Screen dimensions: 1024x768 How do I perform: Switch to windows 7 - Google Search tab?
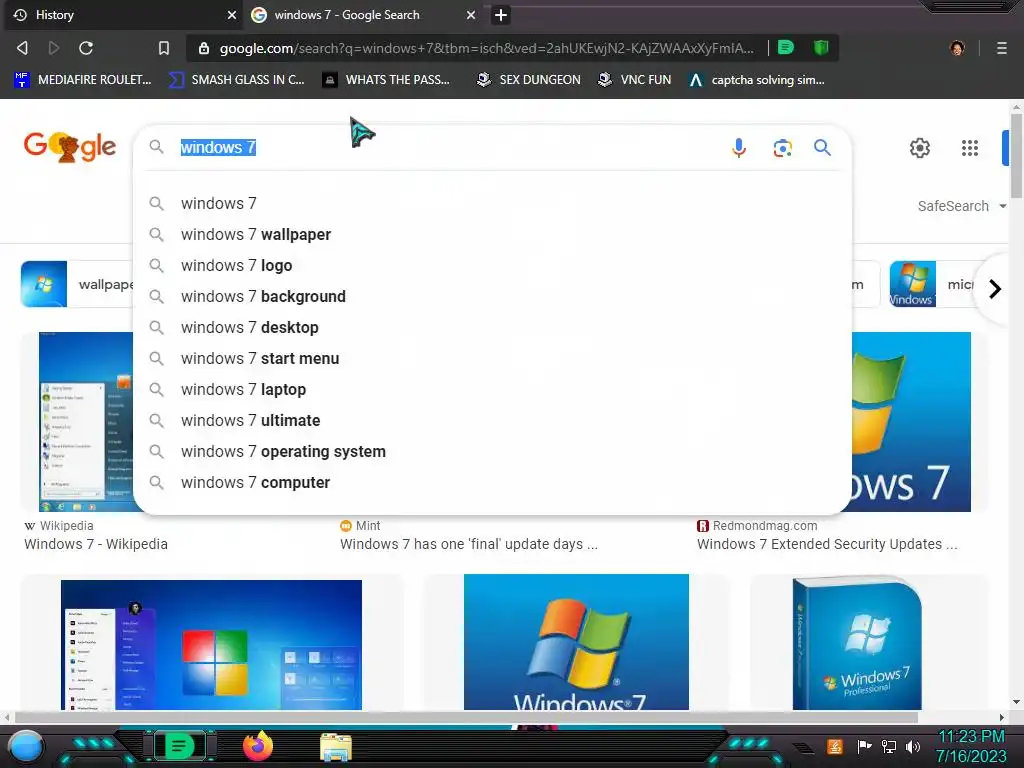(x=362, y=15)
